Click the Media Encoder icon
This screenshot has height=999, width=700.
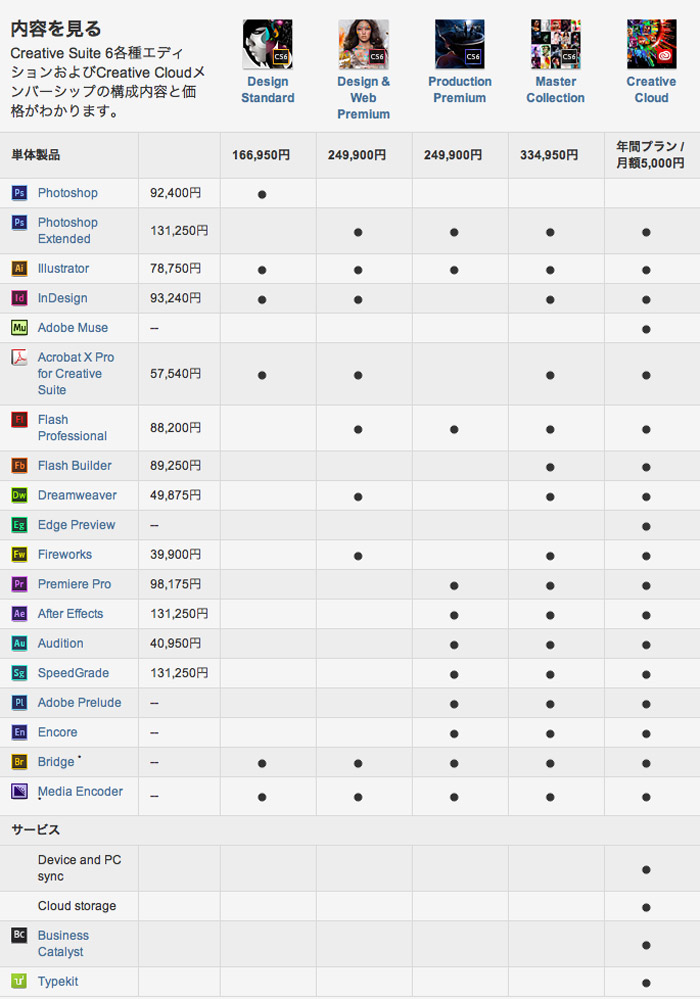pos(19,791)
